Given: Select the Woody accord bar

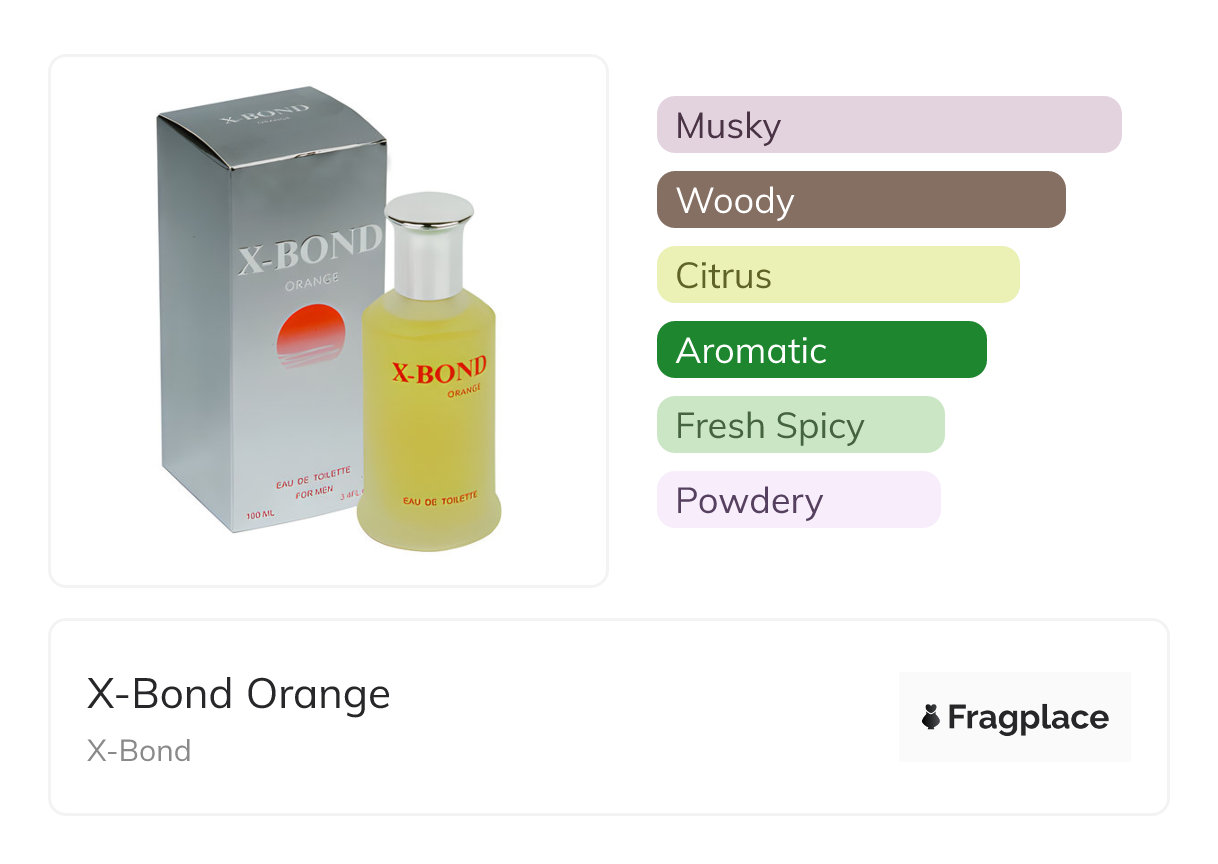Looking at the screenshot, I should pos(860,200).
